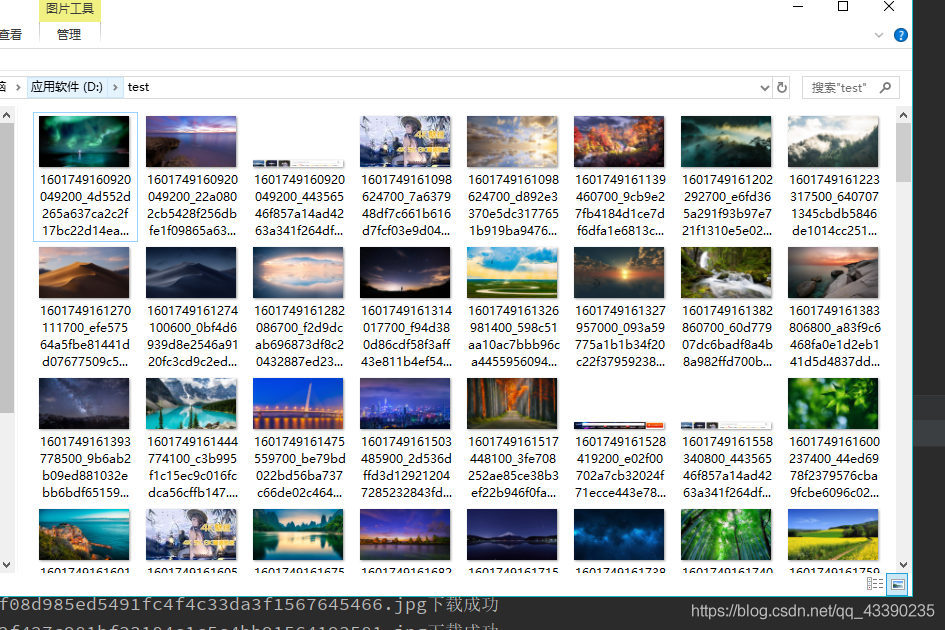The width and height of the screenshot is (945, 630).
Task: Select anime girl thumbnail 1601749161605
Action: pyautogui.click(x=191, y=534)
